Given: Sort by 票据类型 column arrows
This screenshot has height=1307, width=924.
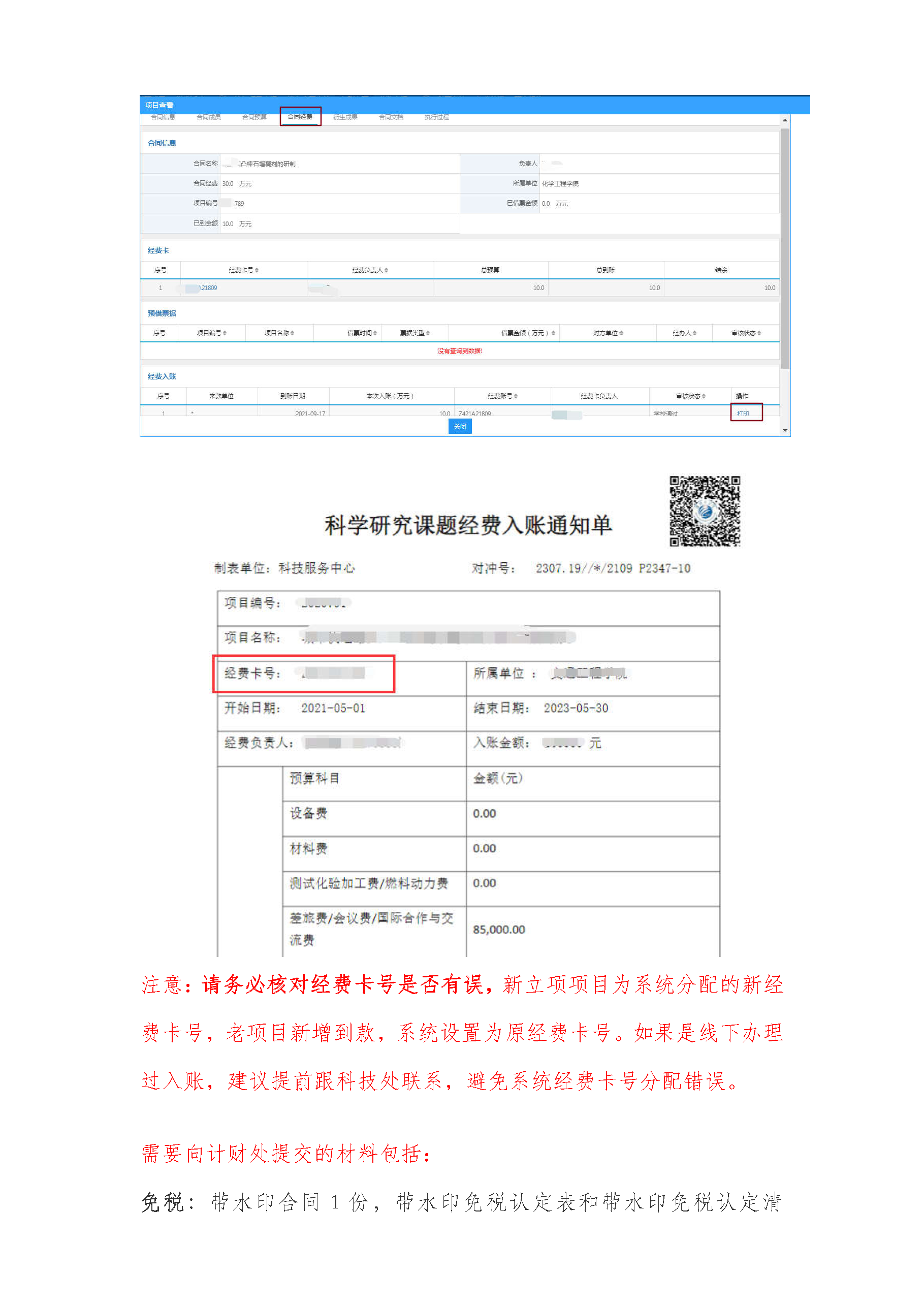Looking at the screenshot, I should click(428, 333).
